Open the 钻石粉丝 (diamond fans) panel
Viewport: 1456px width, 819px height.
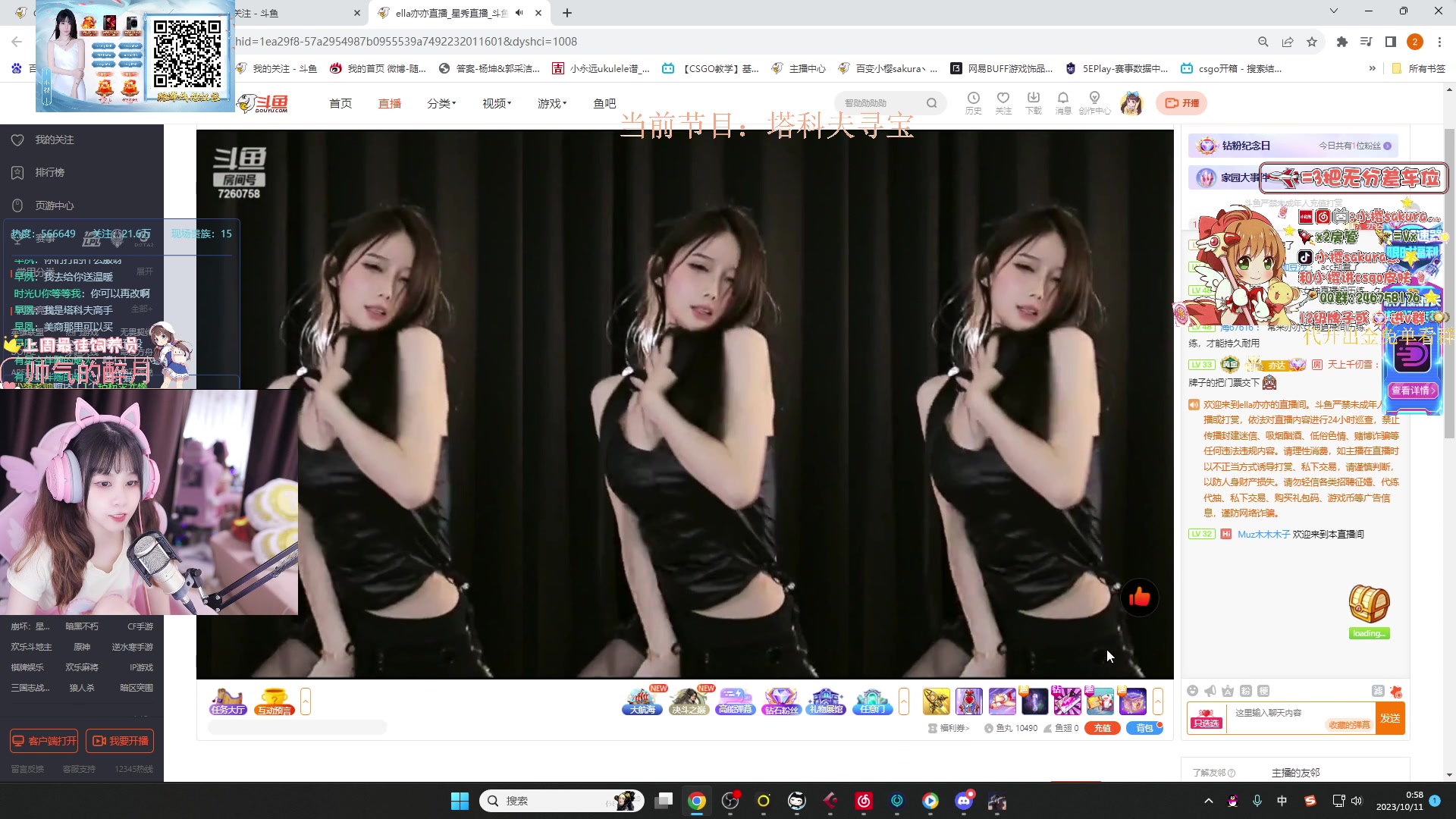tap(780, 701)
